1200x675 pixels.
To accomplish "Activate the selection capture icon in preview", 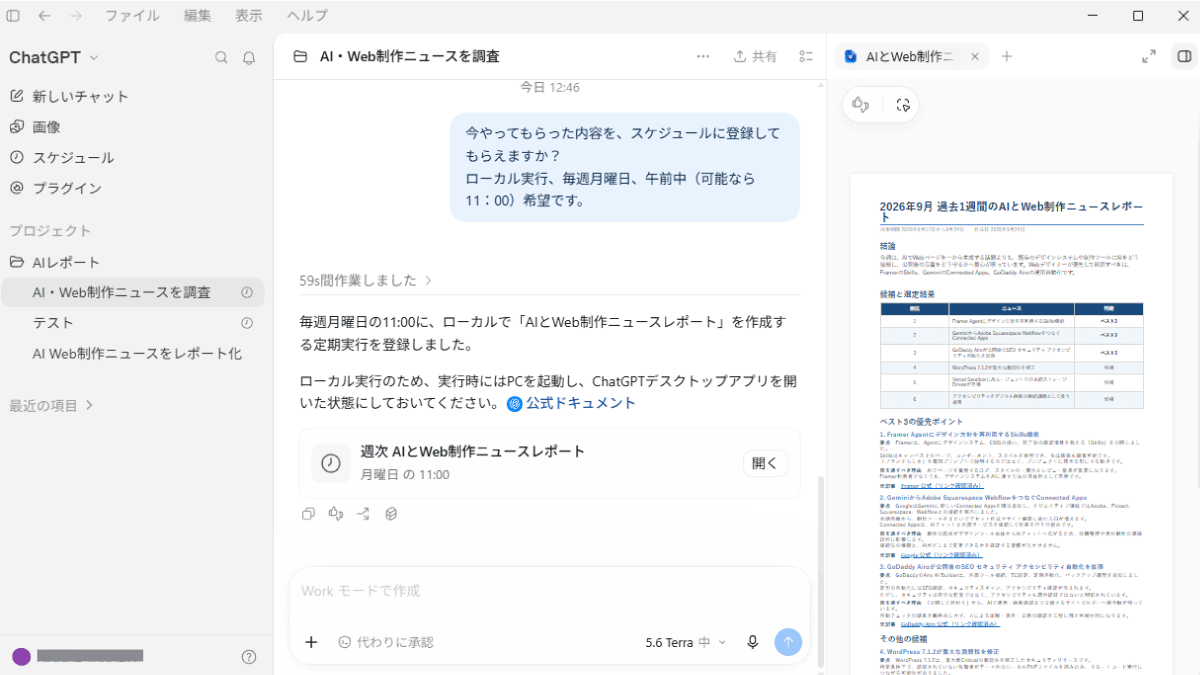I will 903,104.
